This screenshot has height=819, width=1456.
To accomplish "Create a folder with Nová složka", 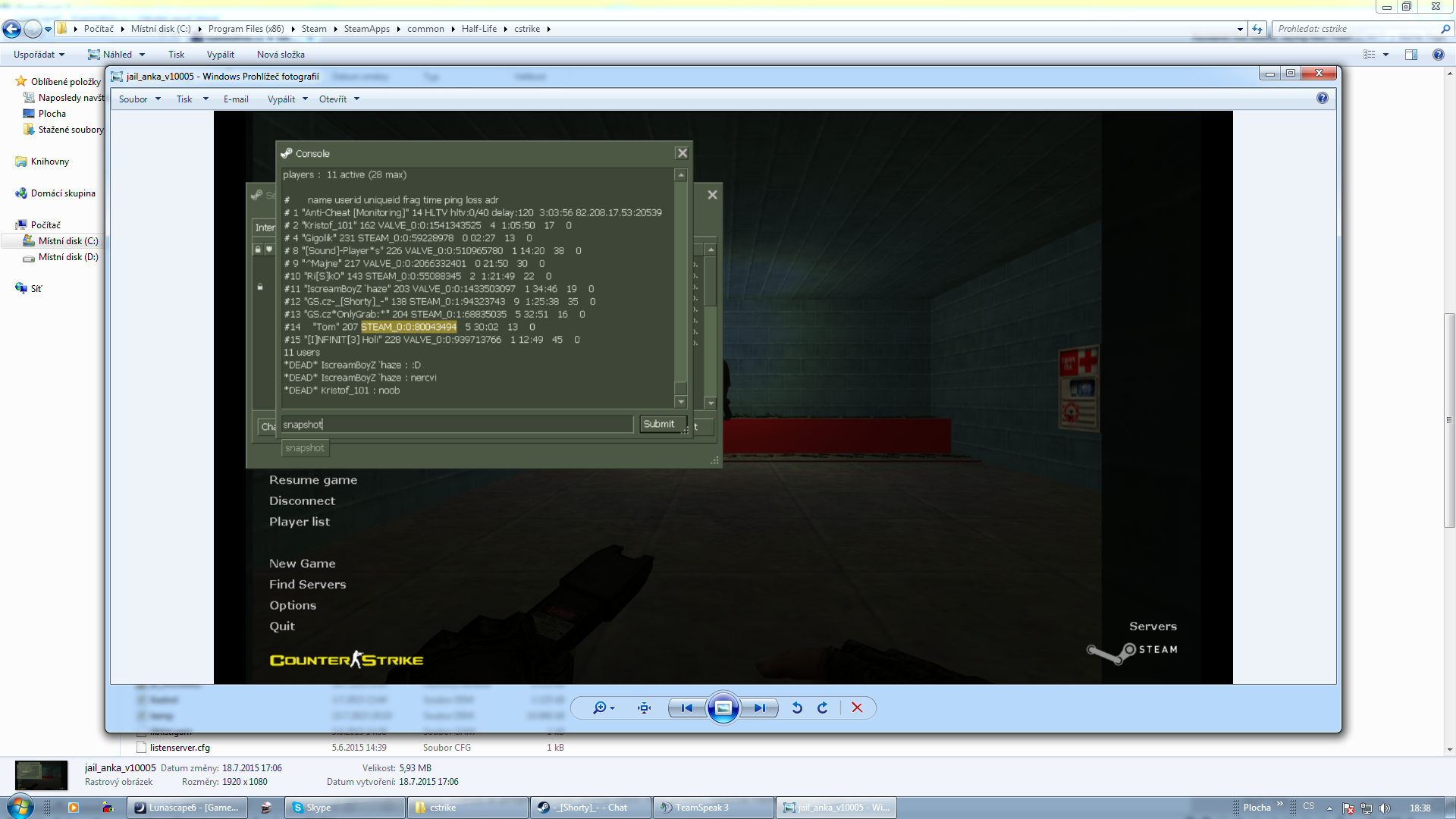I will coord(281,55).
